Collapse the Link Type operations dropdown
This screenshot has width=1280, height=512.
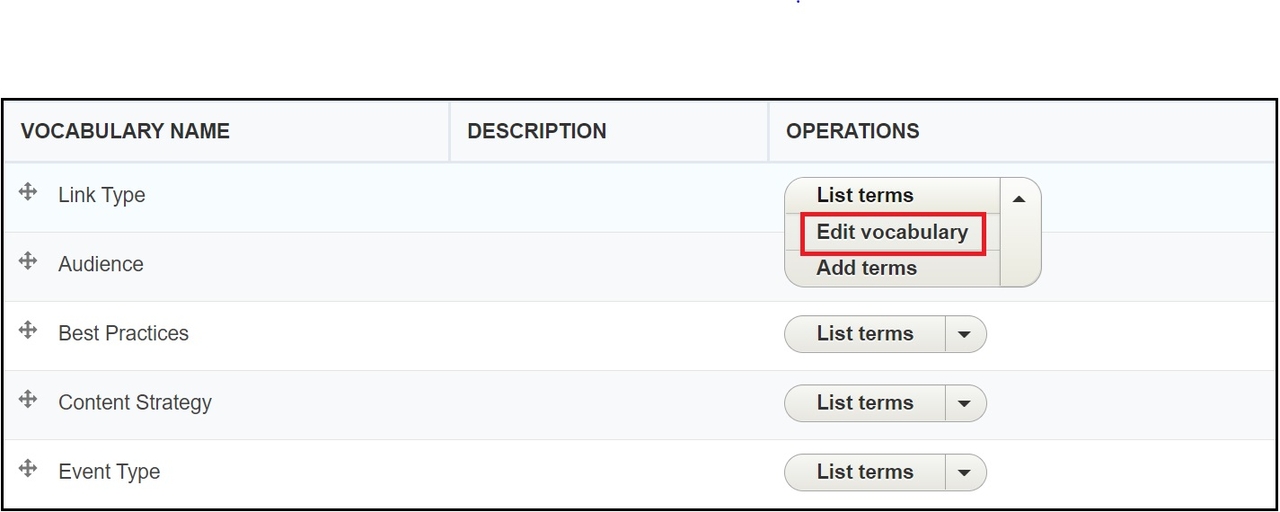point(1019,198)
